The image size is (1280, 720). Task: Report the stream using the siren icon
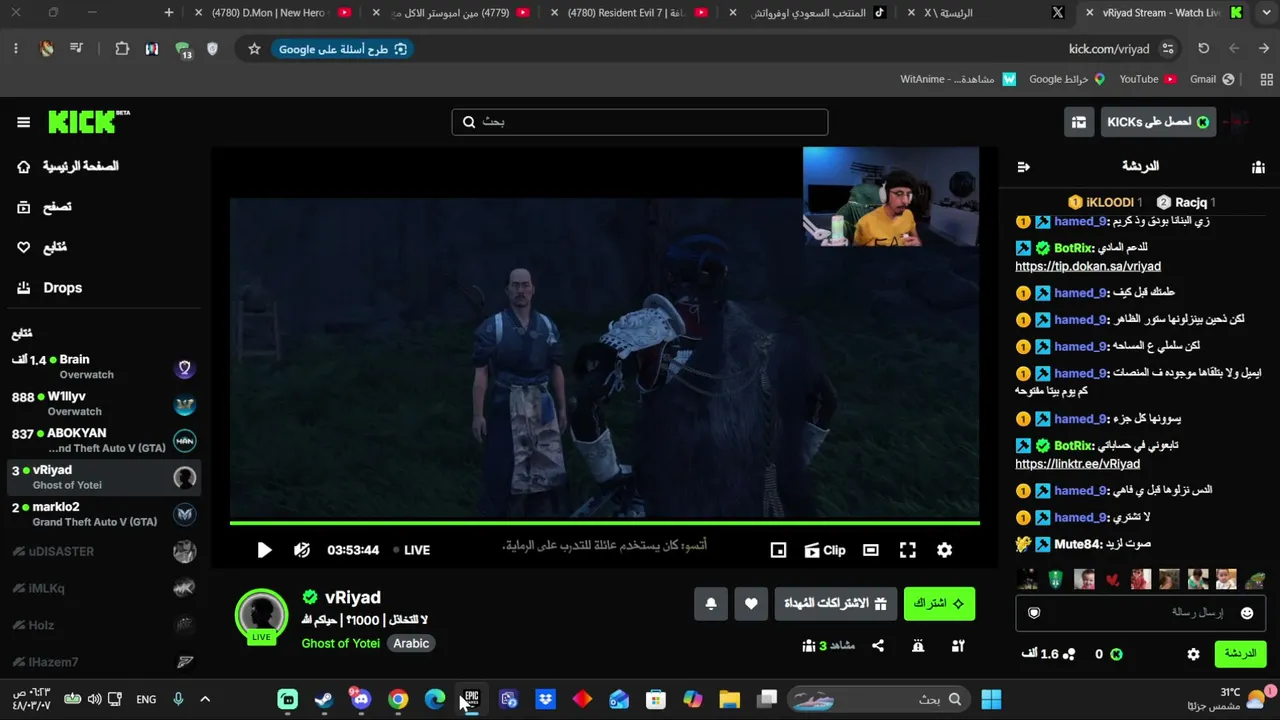pyautogui.click(x=918, y=646)
